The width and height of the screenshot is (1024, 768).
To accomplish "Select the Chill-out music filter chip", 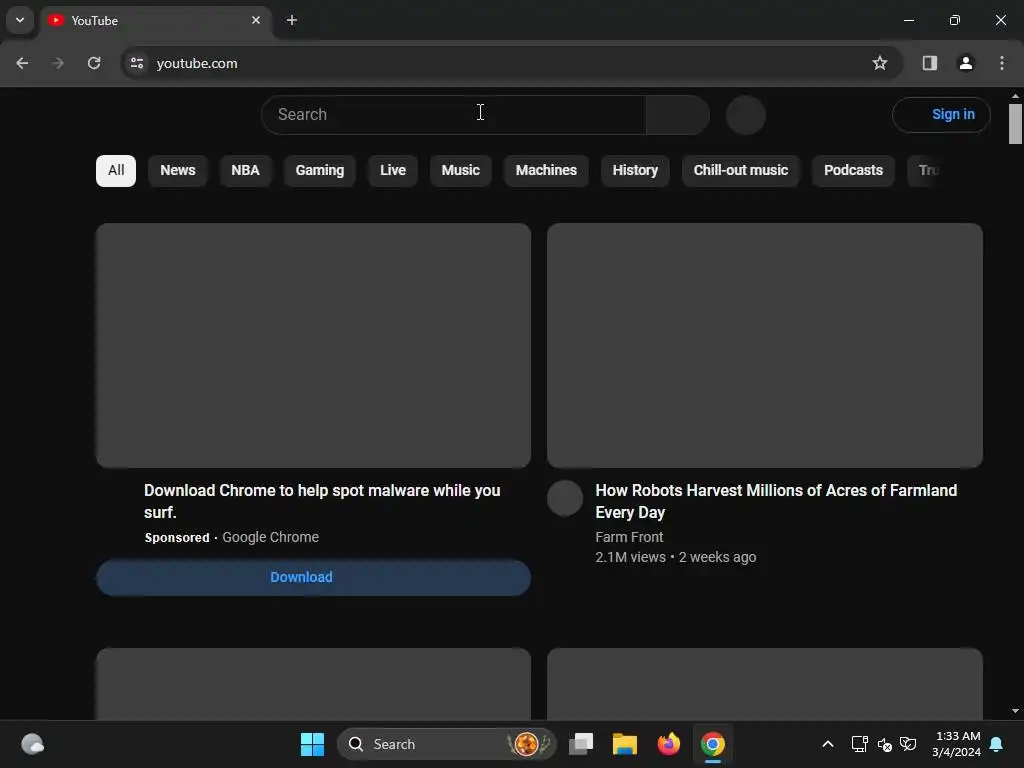I will [x=741, y=170].
